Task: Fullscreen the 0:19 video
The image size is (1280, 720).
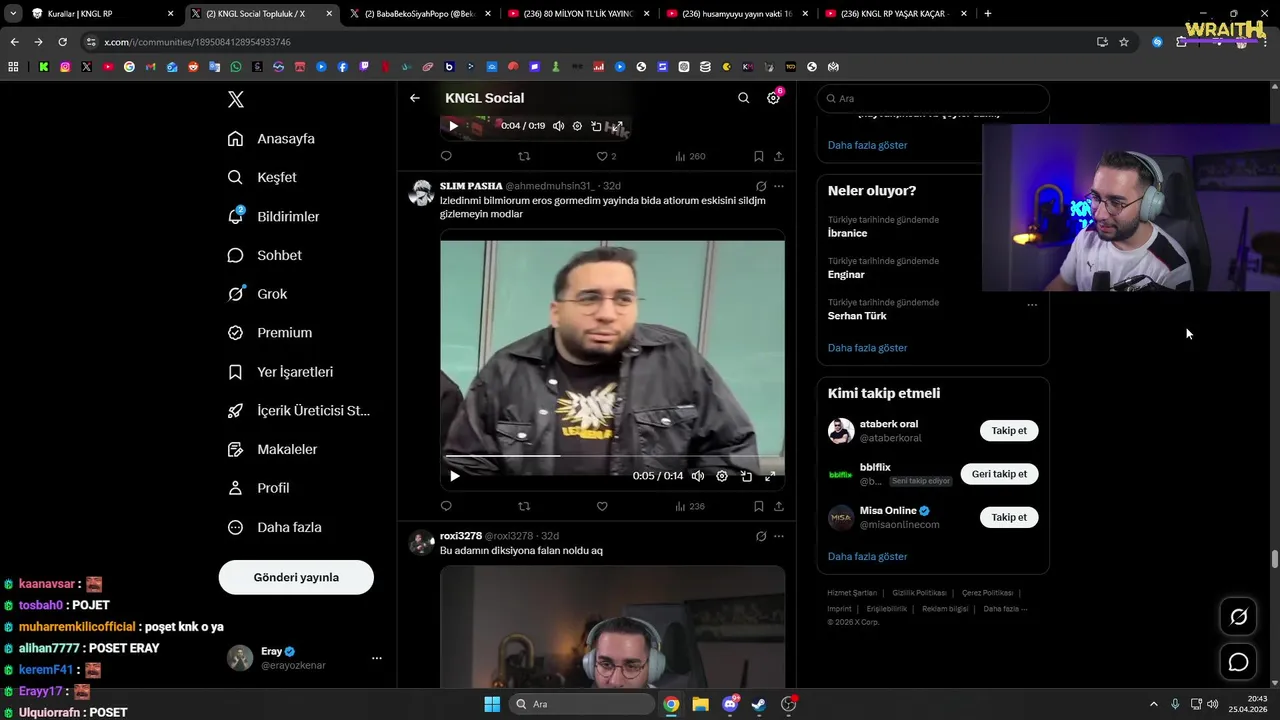Action: pos(617,126)
